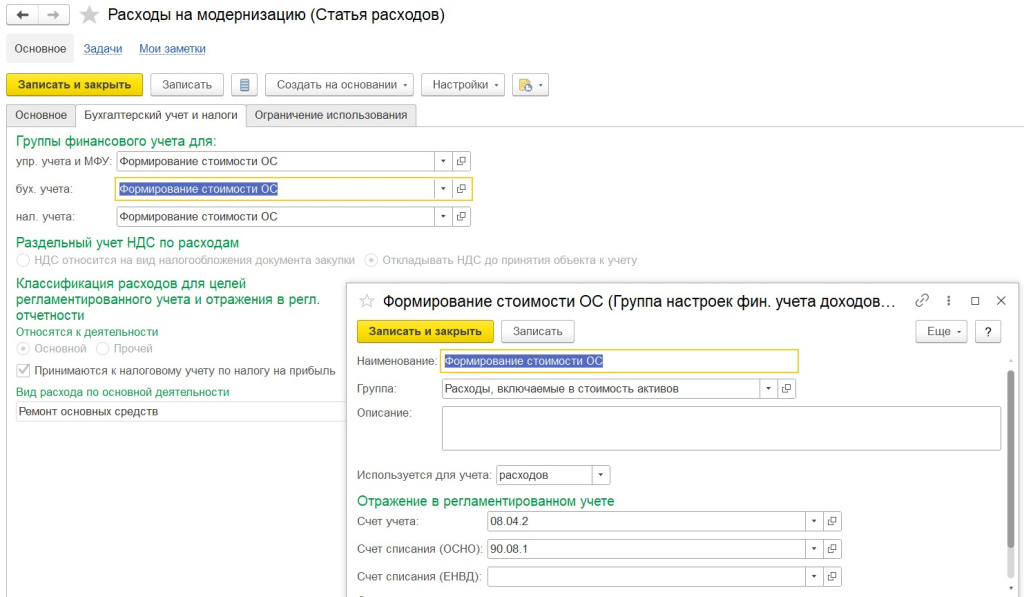Open the упр. учета и МФУ group card
The height and width of the screenshot is (597, 1024).
click(x=461, y=161)
